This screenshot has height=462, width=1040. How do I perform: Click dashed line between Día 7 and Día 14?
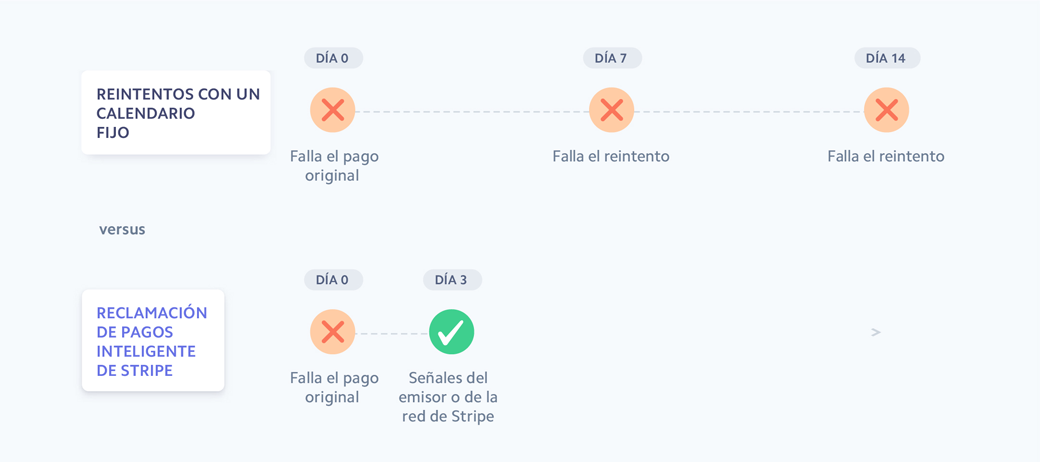coord(748,111)
